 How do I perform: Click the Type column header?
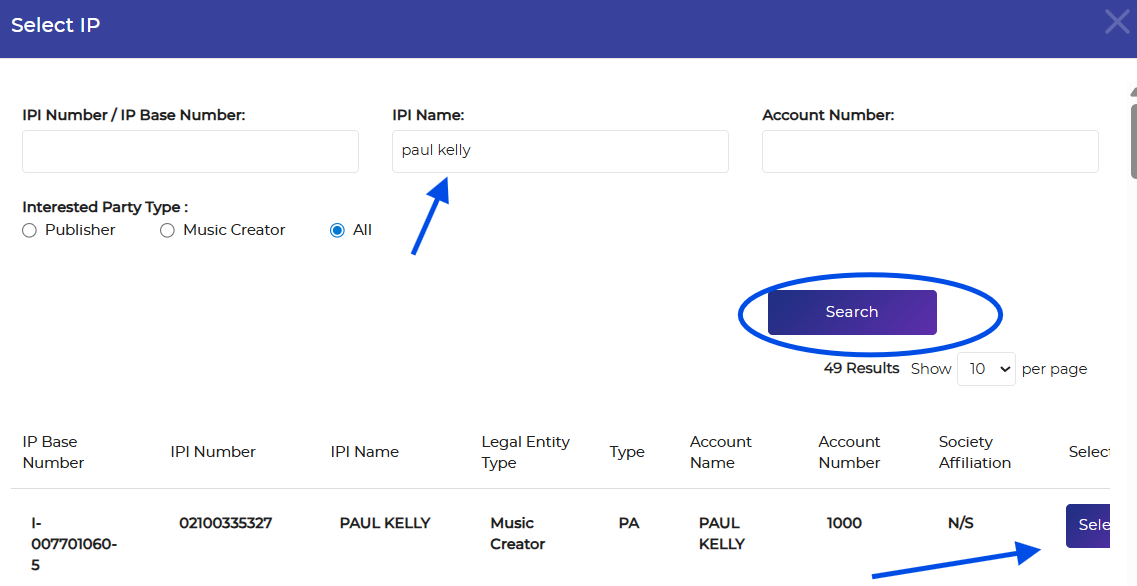point(627,452)
